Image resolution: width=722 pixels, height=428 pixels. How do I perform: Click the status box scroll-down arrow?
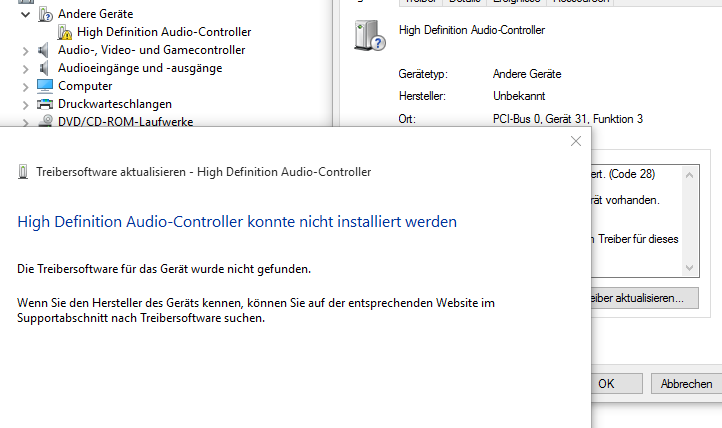click(689, 268)
